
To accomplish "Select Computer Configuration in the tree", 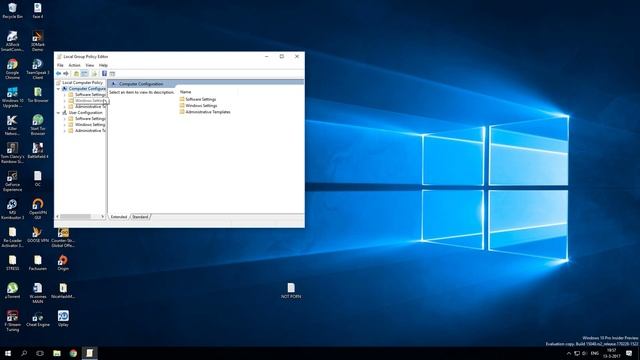I will [87, 89].
